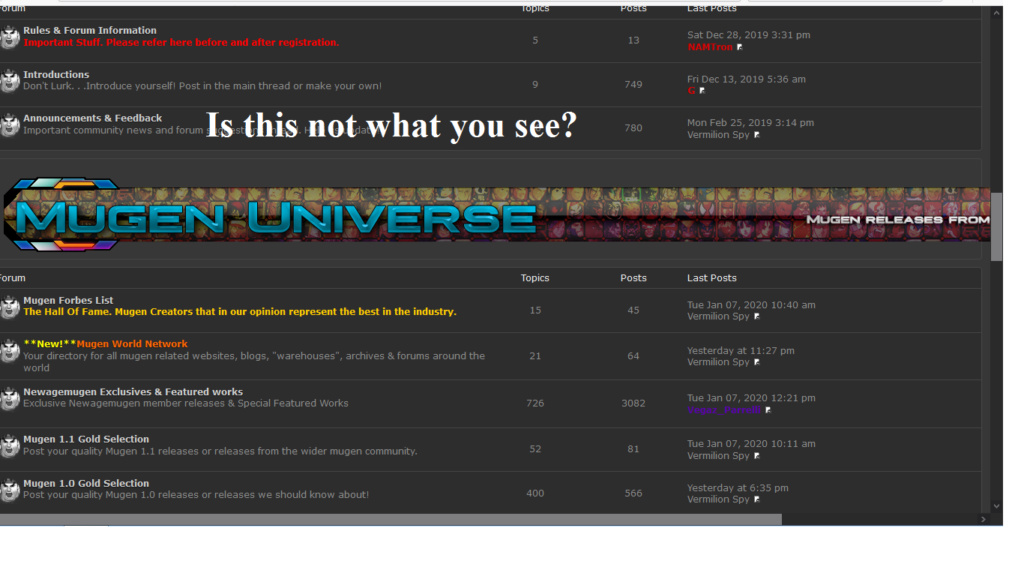
Task: Click the vertical scrollbar thumb
Action: pos(997,227)
